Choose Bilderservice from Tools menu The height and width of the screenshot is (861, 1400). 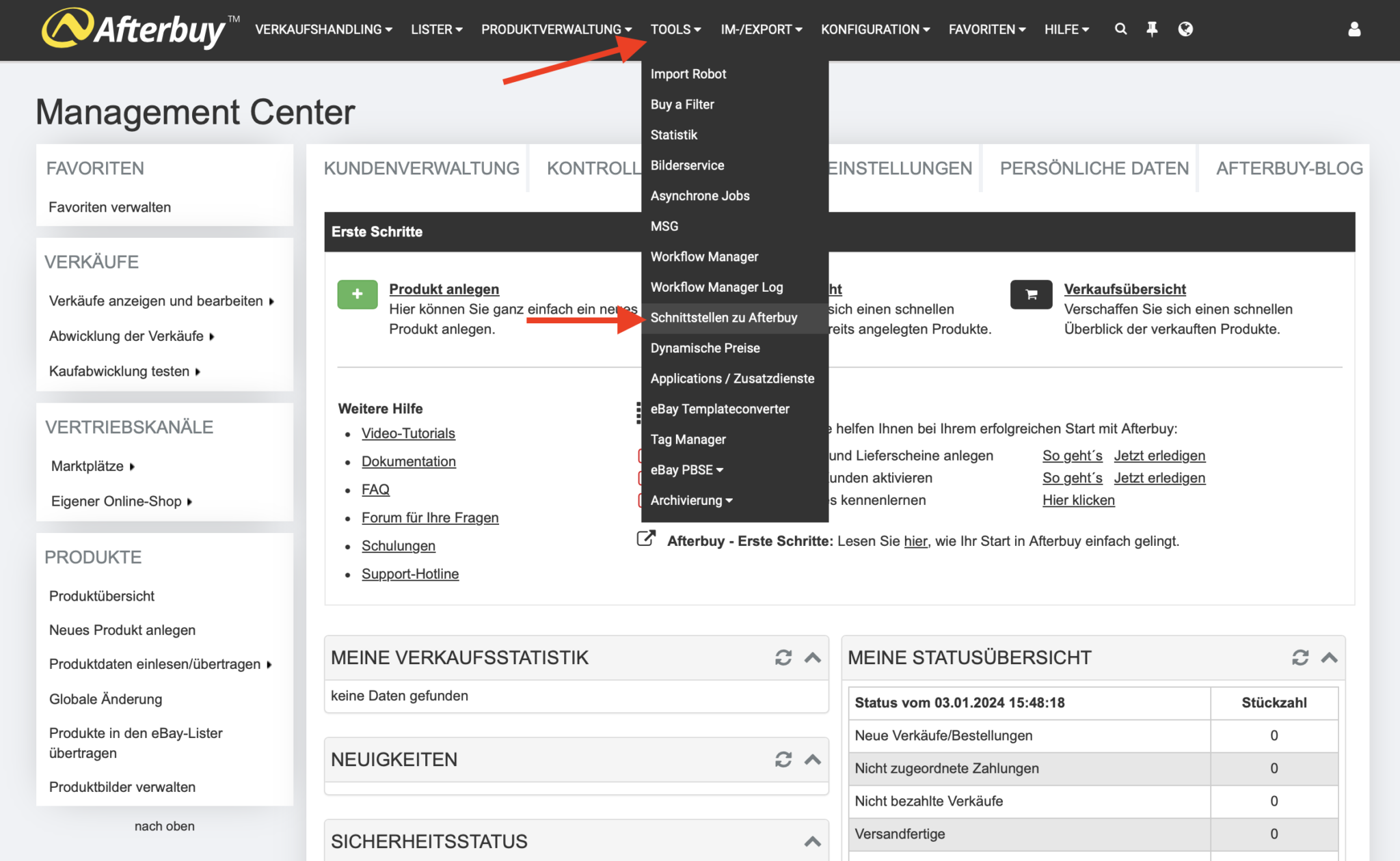[x=735, y=165]
